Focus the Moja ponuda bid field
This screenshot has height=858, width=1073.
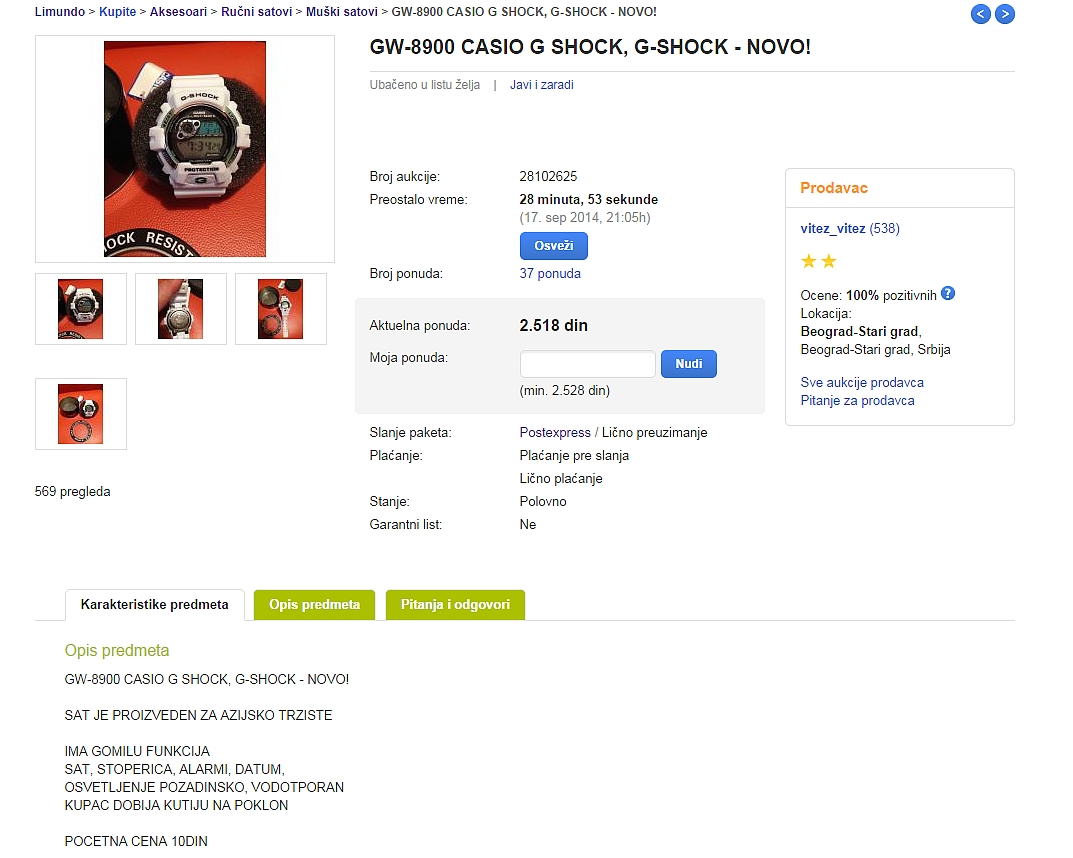[588, 364]
